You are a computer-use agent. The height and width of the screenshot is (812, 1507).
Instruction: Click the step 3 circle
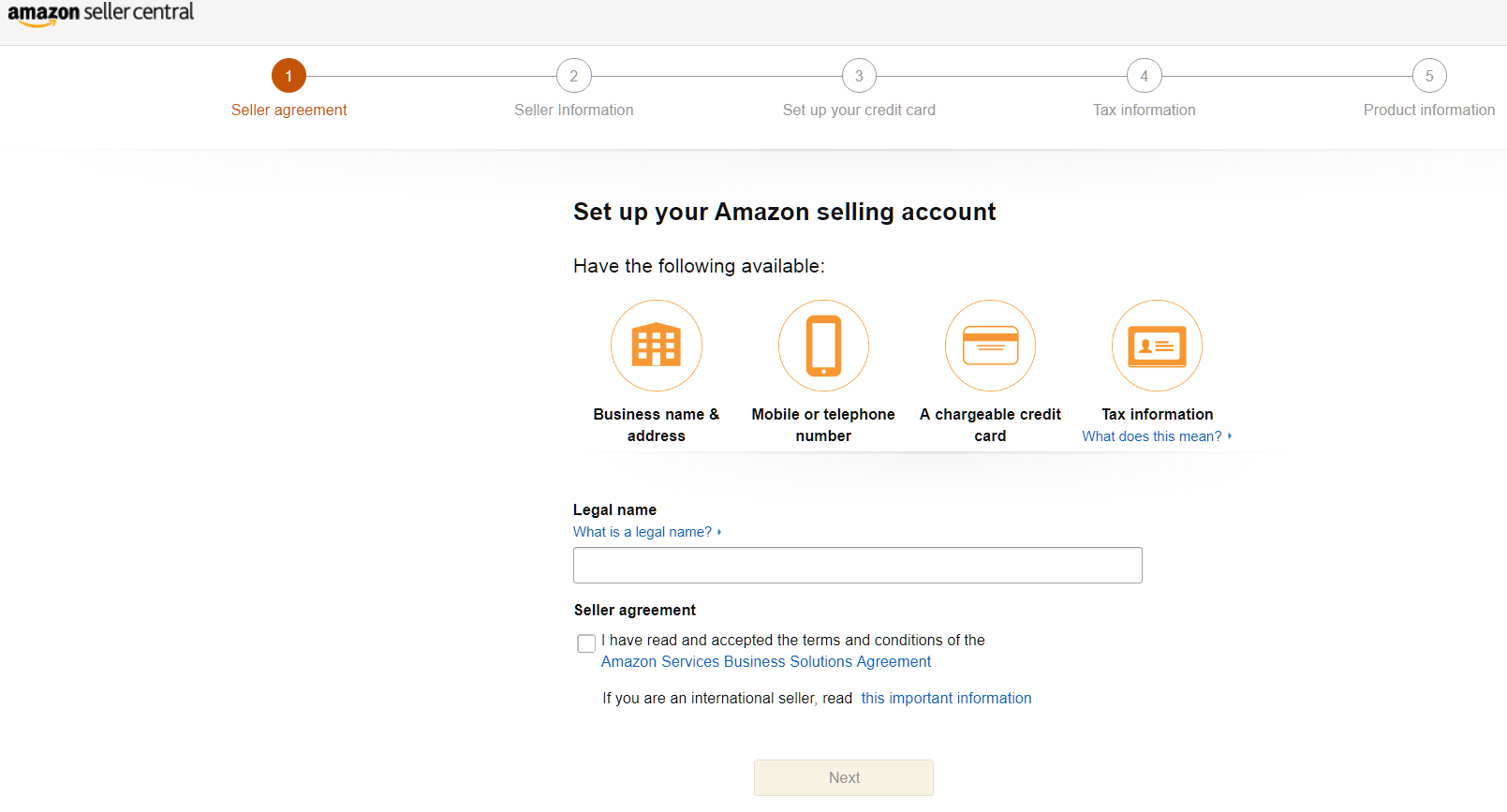point(858,75)
